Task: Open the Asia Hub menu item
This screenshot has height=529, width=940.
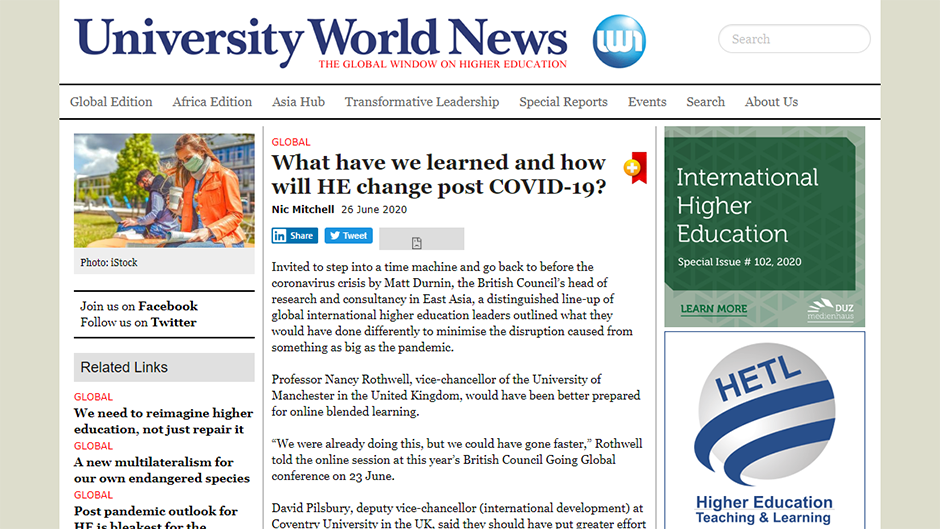Action: point(299,102)
